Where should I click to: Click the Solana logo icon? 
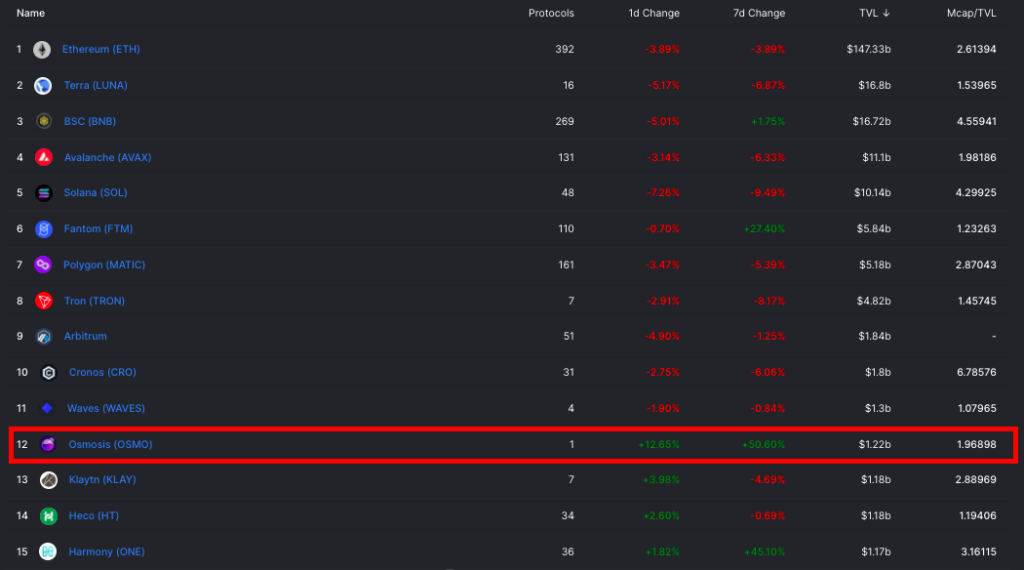44,193
